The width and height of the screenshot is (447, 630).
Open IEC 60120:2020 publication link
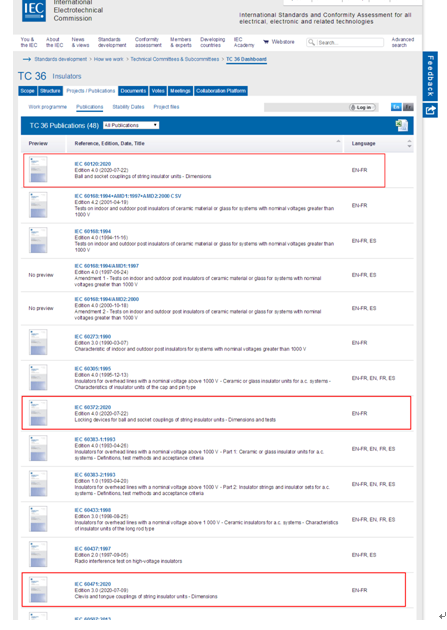(93, 164)
